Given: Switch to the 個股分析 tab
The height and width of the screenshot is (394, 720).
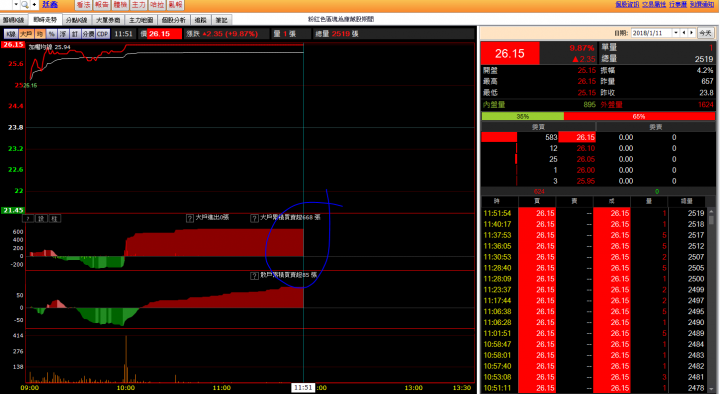Looking at the screenshot, I should pyautogui.click(x=174, y=20).
